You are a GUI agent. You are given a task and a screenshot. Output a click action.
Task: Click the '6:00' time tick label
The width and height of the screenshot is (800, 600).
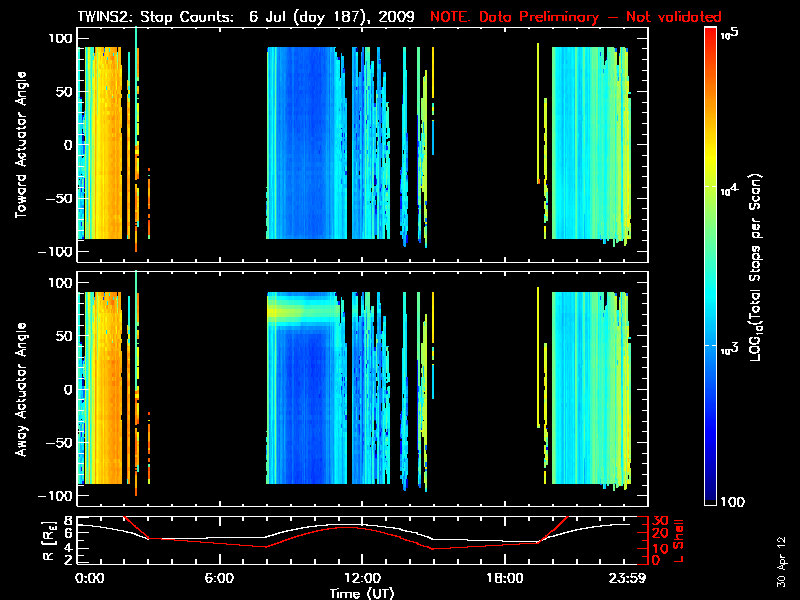point(219,578)
